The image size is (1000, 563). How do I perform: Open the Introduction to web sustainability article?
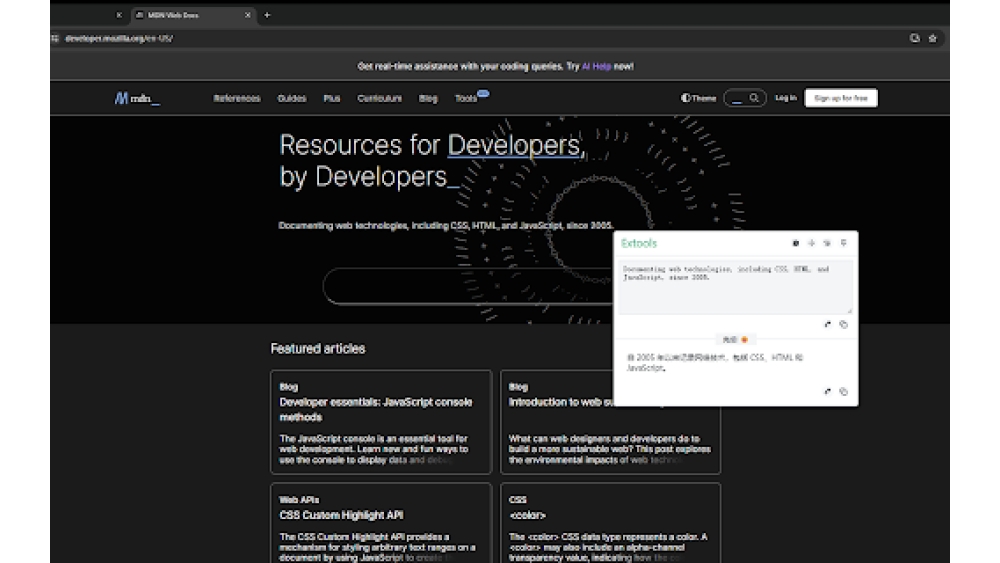pyautogui.click(x=561, y=402)
